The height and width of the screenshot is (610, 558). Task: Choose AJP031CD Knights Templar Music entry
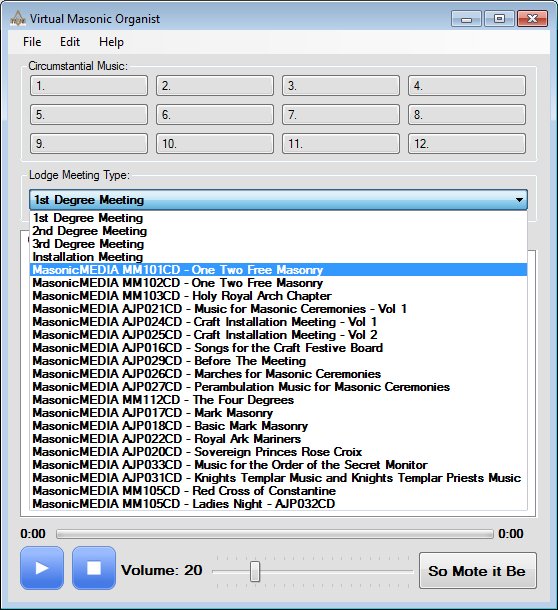tap(278, 478)
